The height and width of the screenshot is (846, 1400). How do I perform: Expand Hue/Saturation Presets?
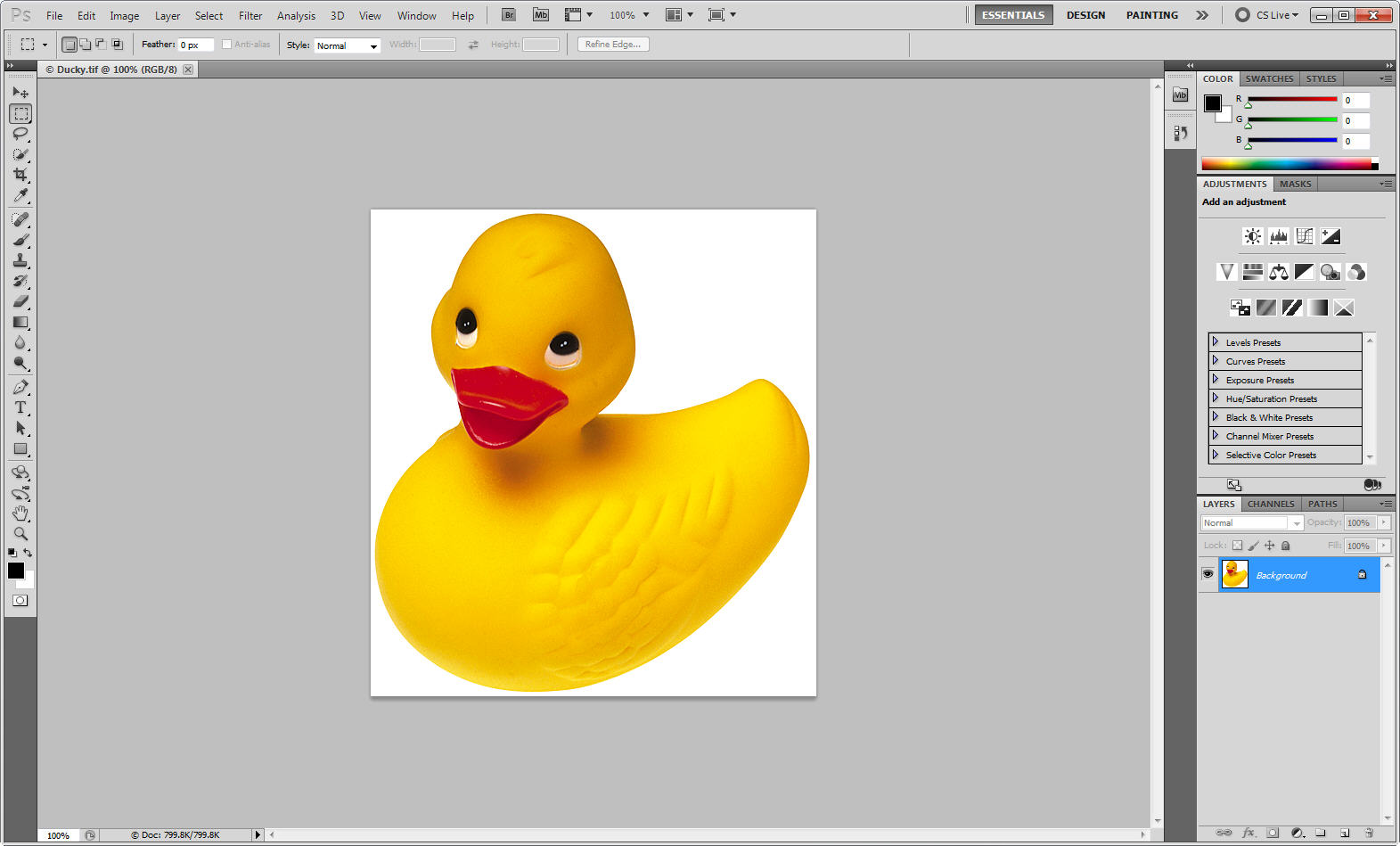pos(1215,398)
